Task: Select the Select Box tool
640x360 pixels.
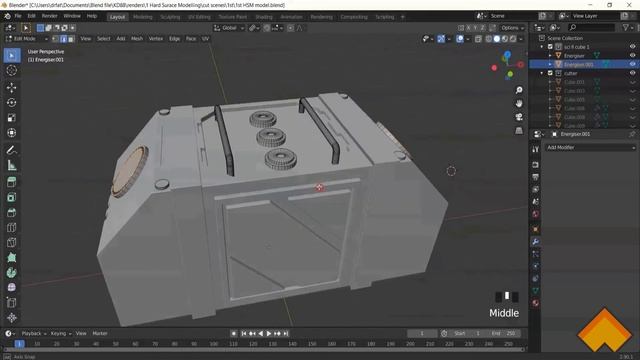Action: pos(12,56)
